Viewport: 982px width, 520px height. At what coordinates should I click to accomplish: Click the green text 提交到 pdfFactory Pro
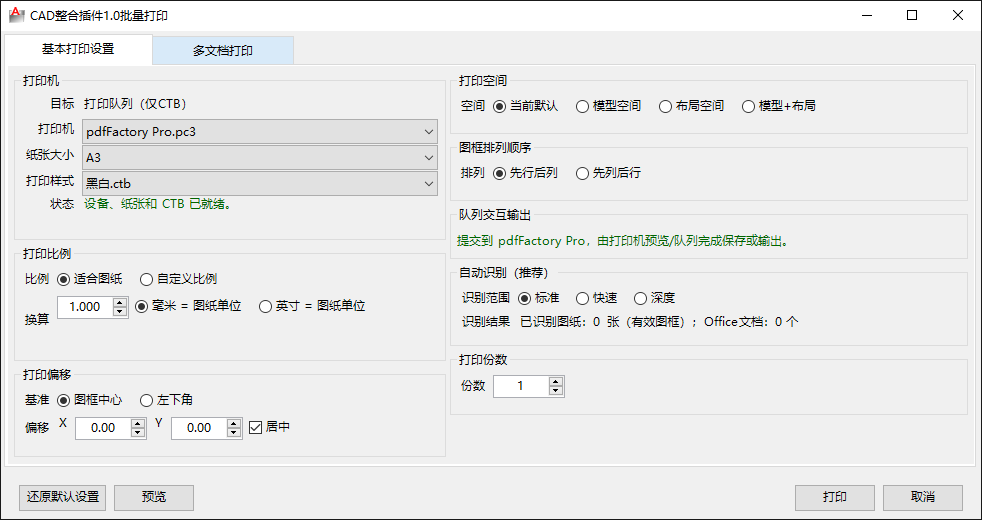(521, 241)
